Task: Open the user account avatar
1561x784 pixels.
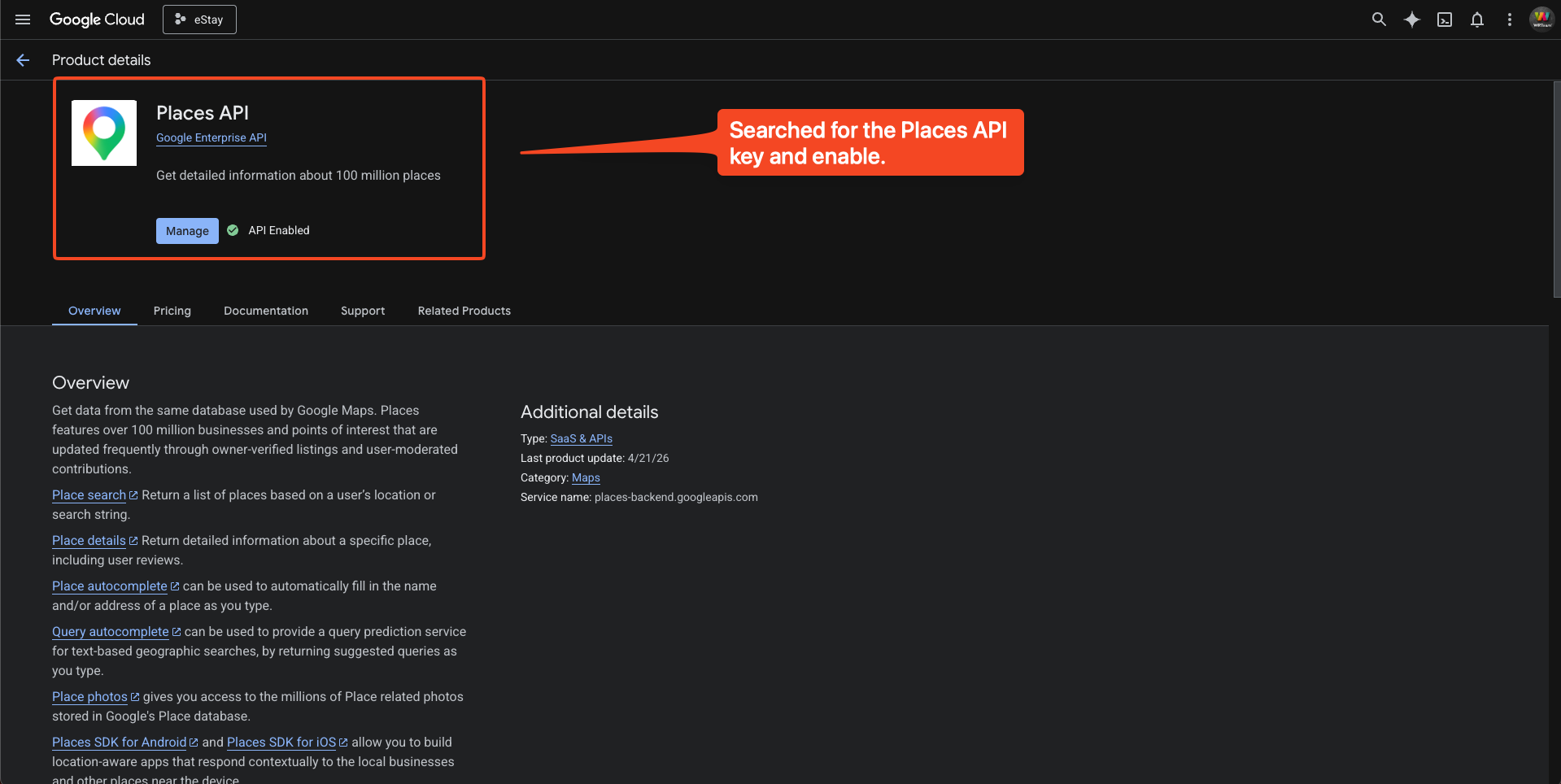Action: pos(1541,20)
